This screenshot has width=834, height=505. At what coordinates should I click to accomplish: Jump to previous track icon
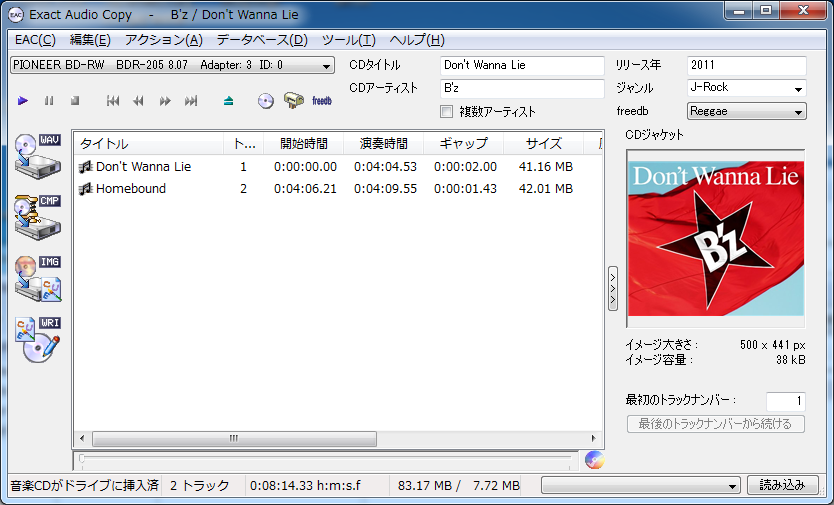[112, 101]
